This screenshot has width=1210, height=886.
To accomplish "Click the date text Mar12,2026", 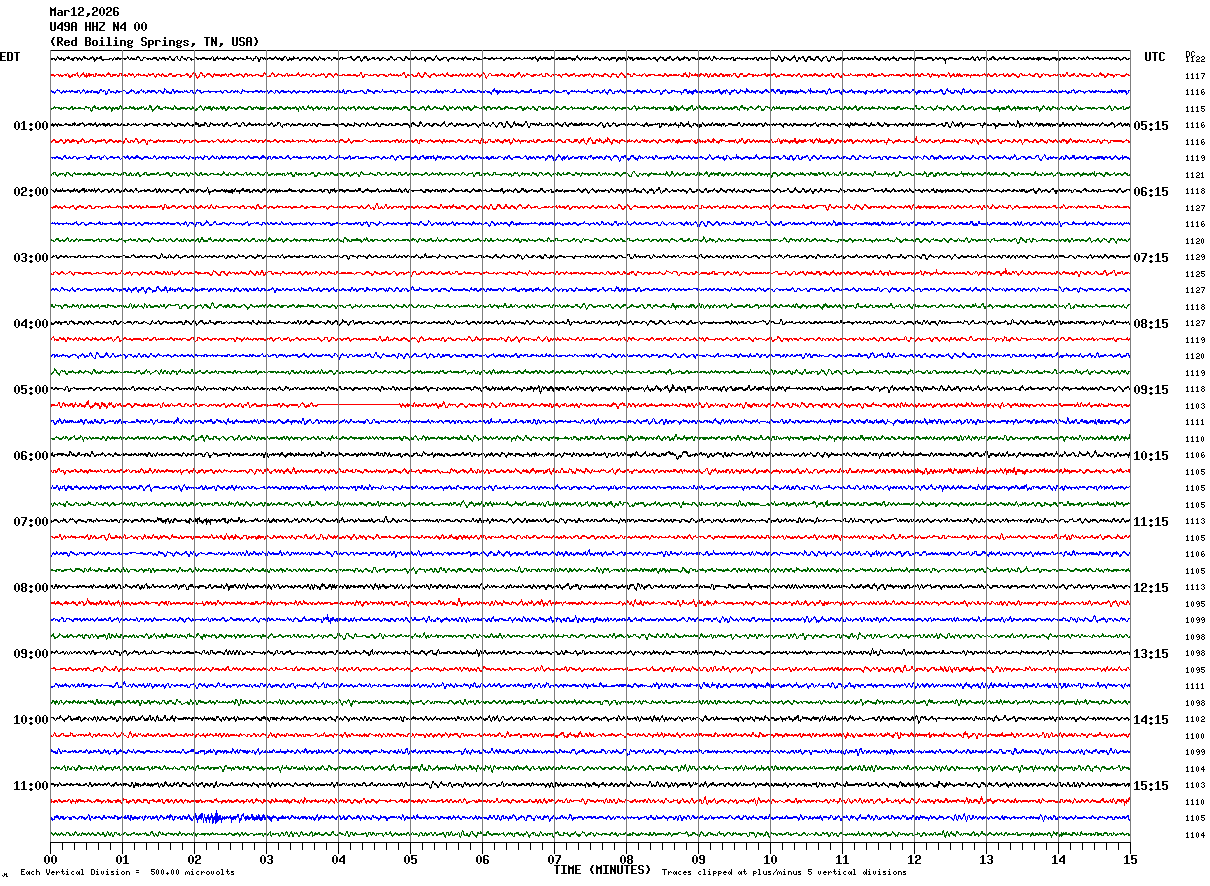I will point(84,12).
